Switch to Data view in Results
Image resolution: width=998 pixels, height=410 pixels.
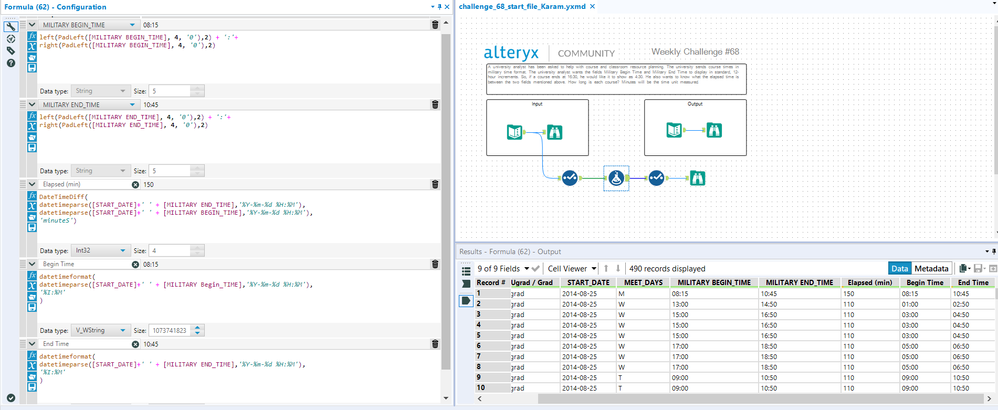(899, 269)
